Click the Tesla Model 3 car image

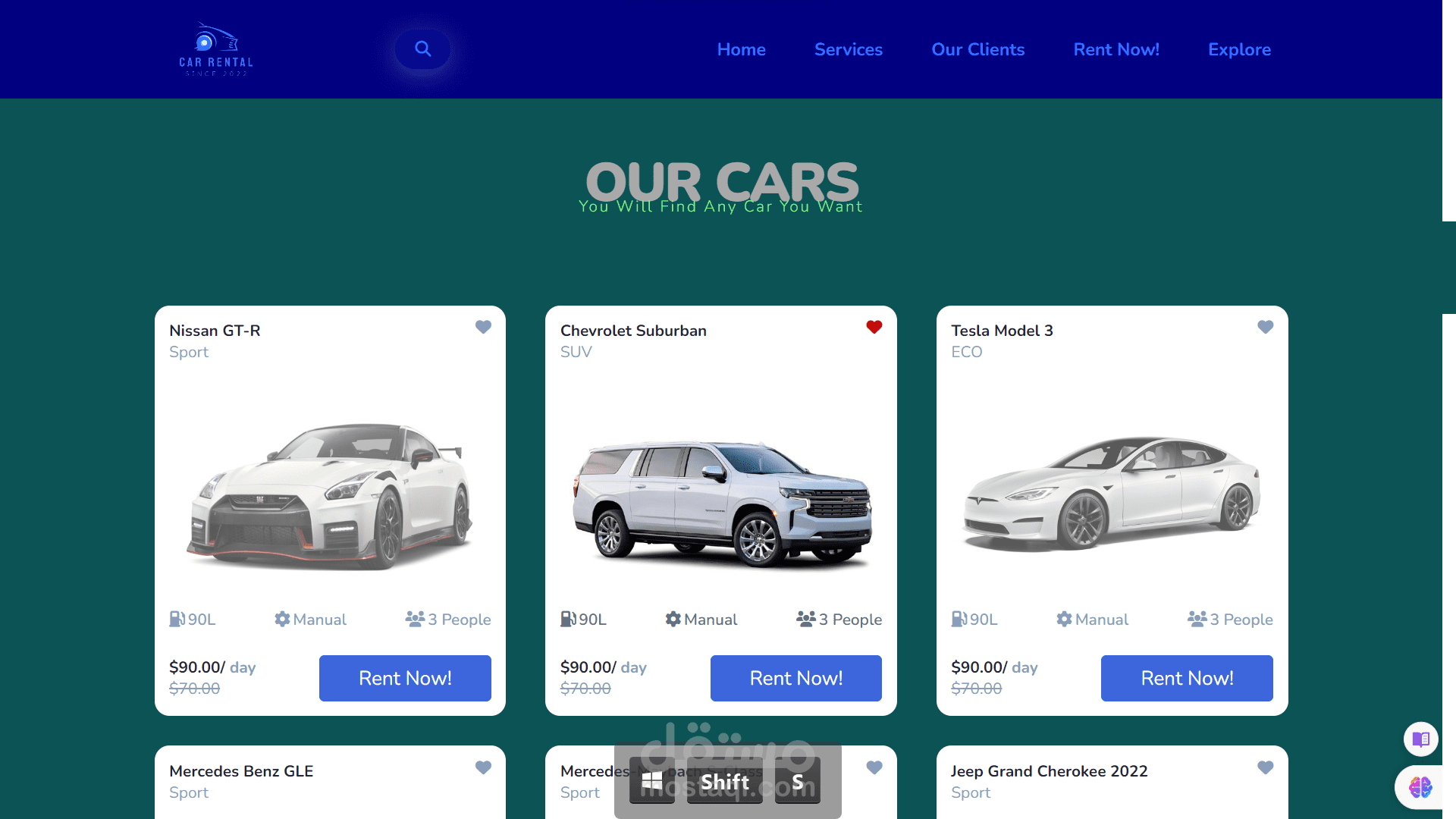tap(1112, 492)
